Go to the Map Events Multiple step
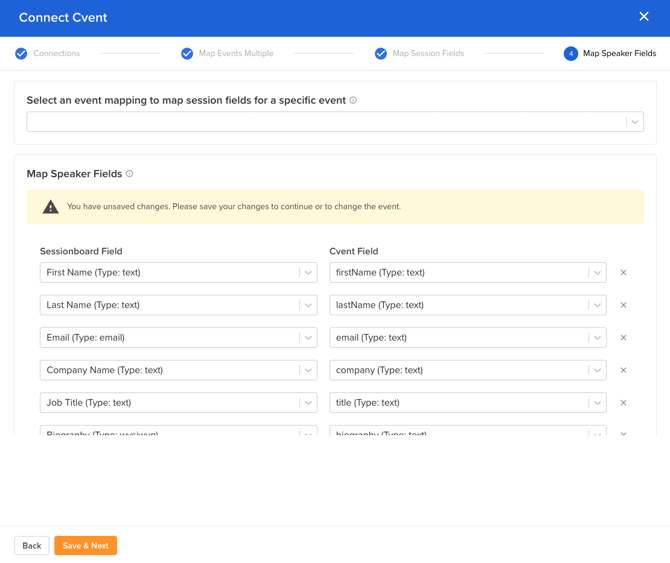This screenshot has width=670, height=563. pos(236,53)
